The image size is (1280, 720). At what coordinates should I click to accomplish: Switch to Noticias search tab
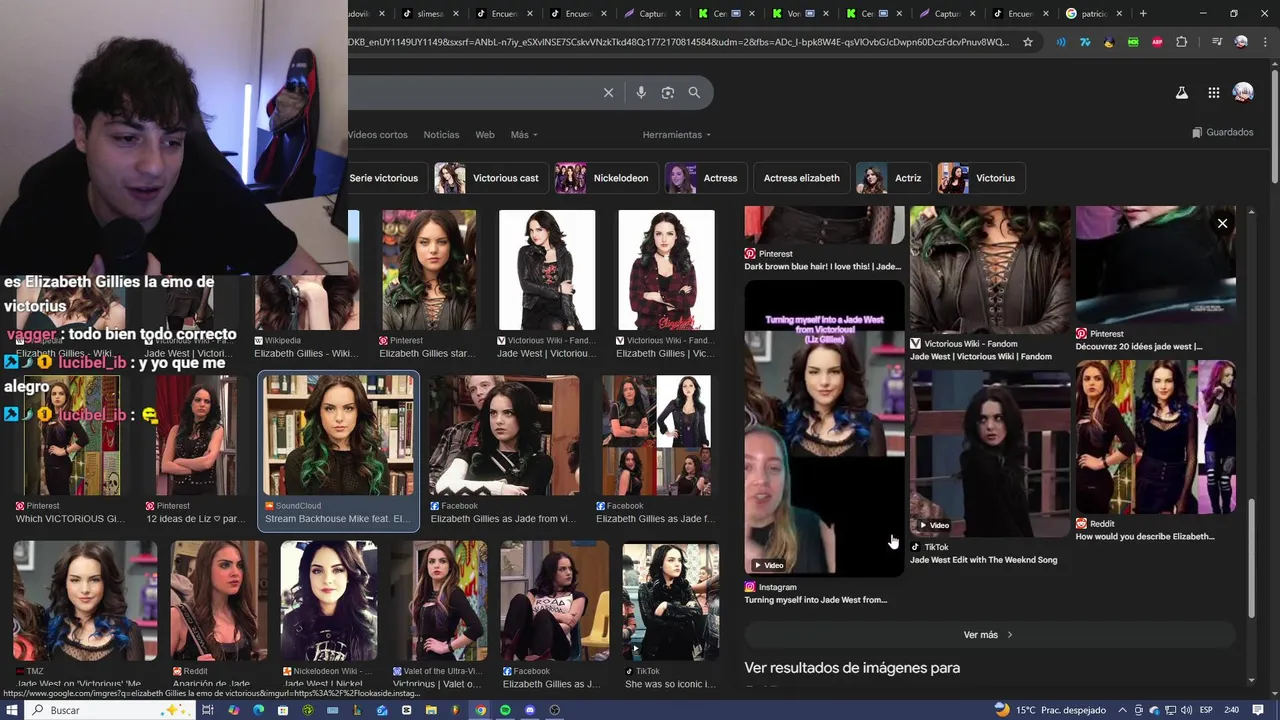click(441, 135)
